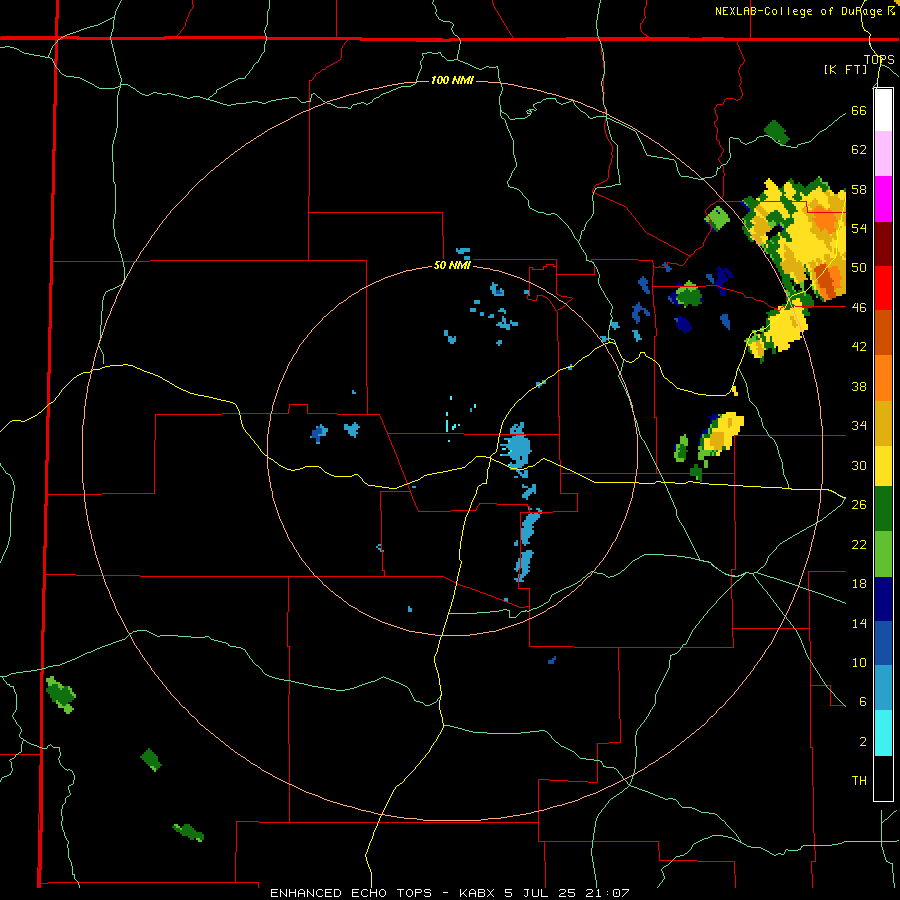Image resolution: width=900 pixels, height=900 pixels.
Task: Click the 46 value on the legend scale
Action: (x=859, y=307)
